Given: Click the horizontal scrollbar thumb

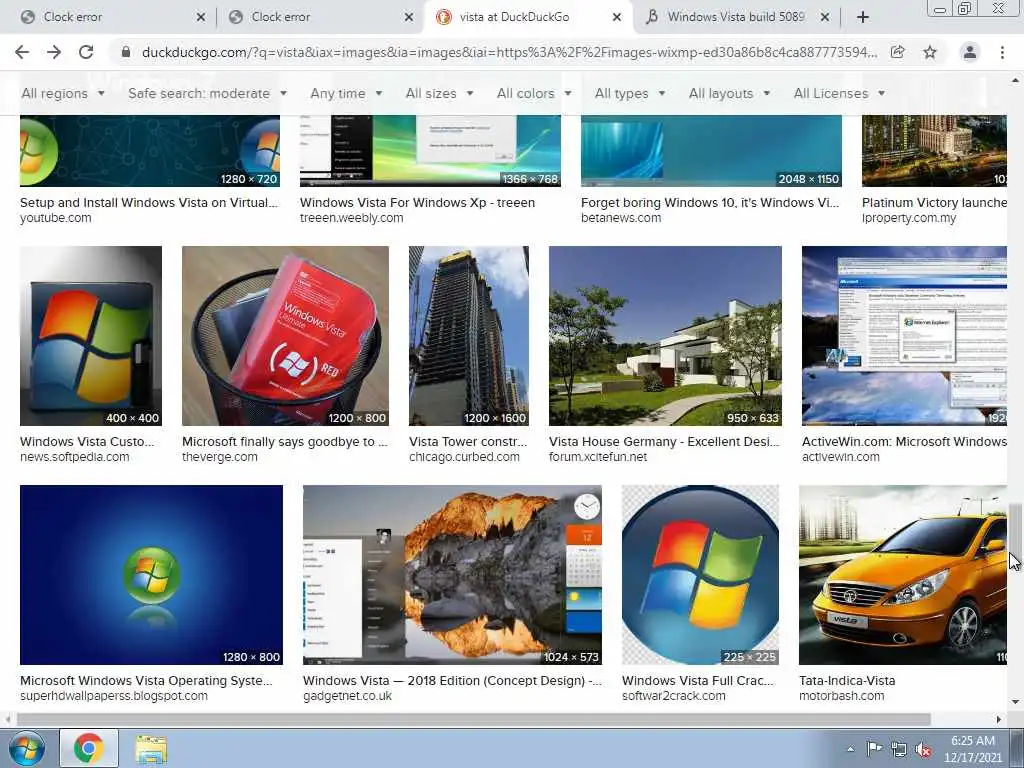Looking at the screenshot, I should point(473,719).
